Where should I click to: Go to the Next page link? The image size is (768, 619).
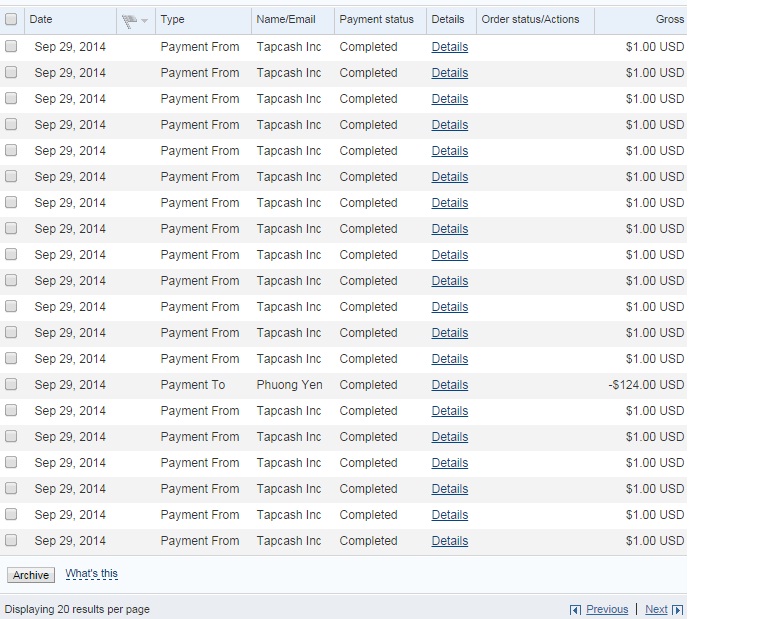pos(656,609)
